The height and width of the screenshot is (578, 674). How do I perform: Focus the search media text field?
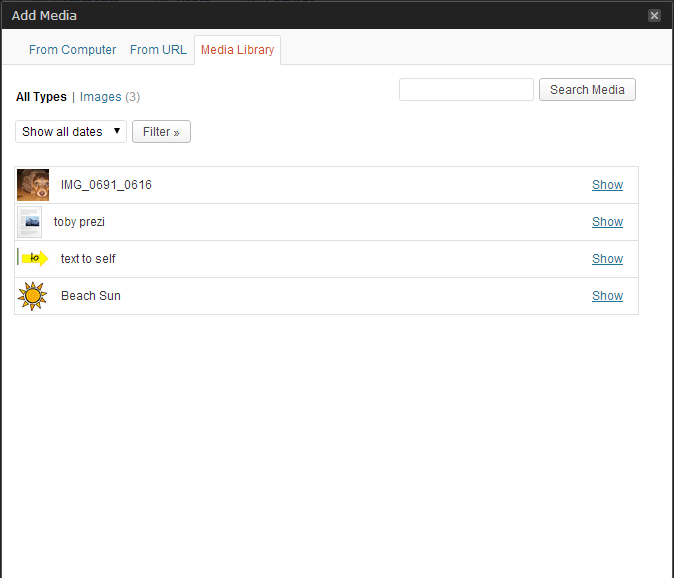(x=466, y=90)
